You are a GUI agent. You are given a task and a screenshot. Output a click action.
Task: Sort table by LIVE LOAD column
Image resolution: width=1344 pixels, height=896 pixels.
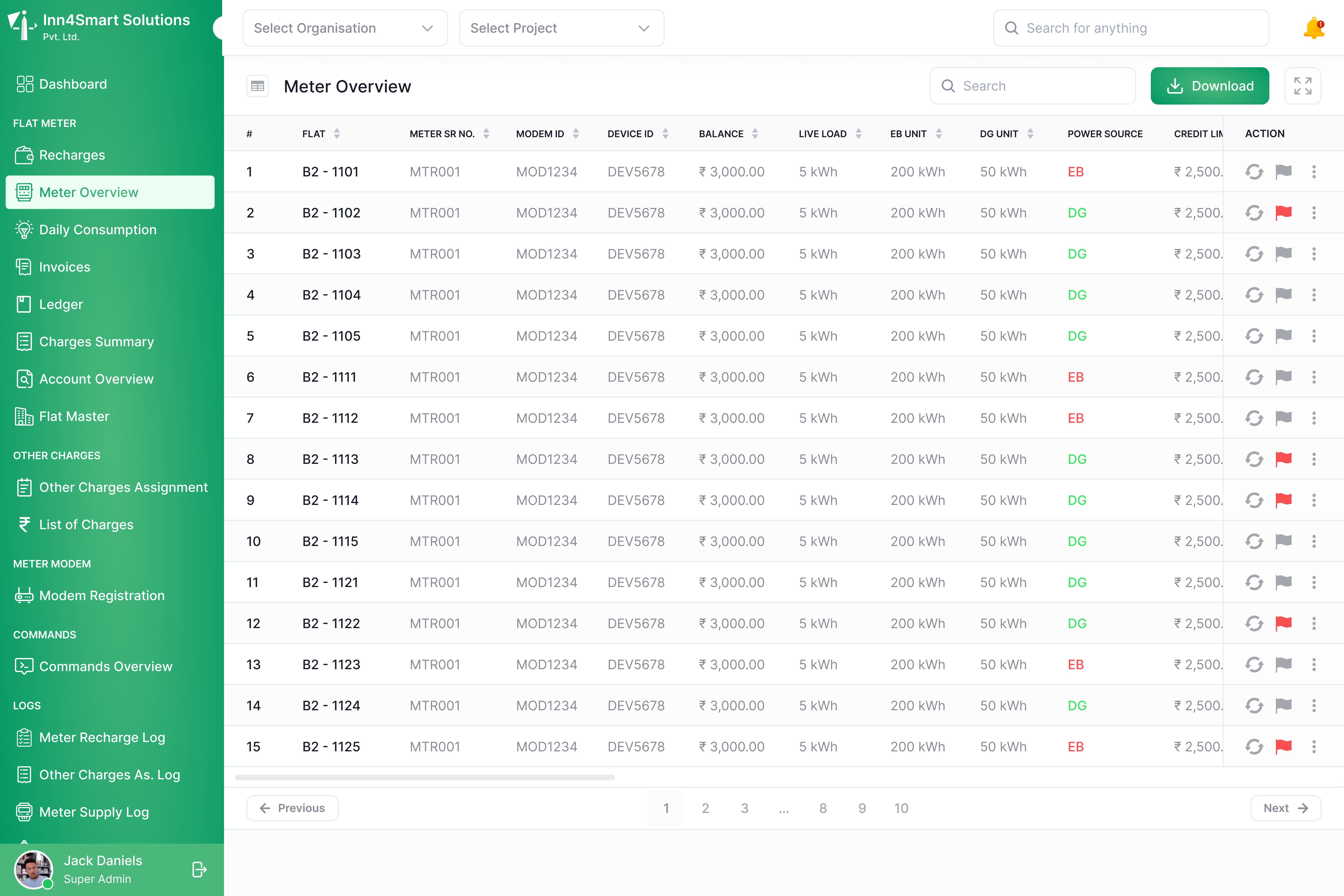click(x=858, y=134)
